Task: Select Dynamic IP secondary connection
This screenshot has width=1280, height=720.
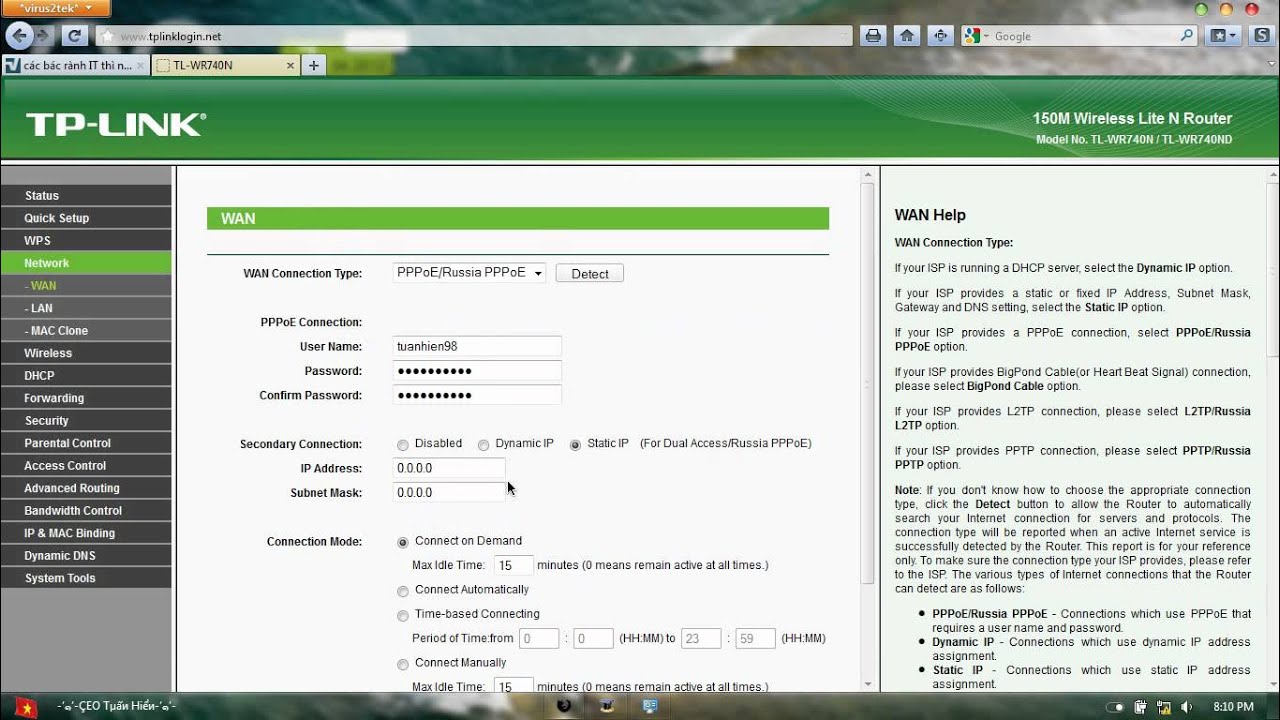Action: [483, 445]
